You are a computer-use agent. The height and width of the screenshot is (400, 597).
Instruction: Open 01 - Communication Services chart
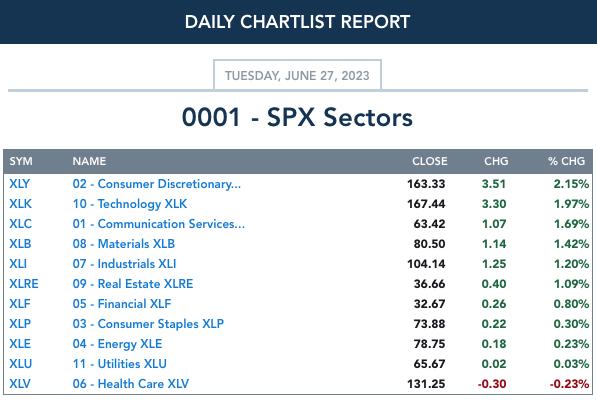pos(158,224)
